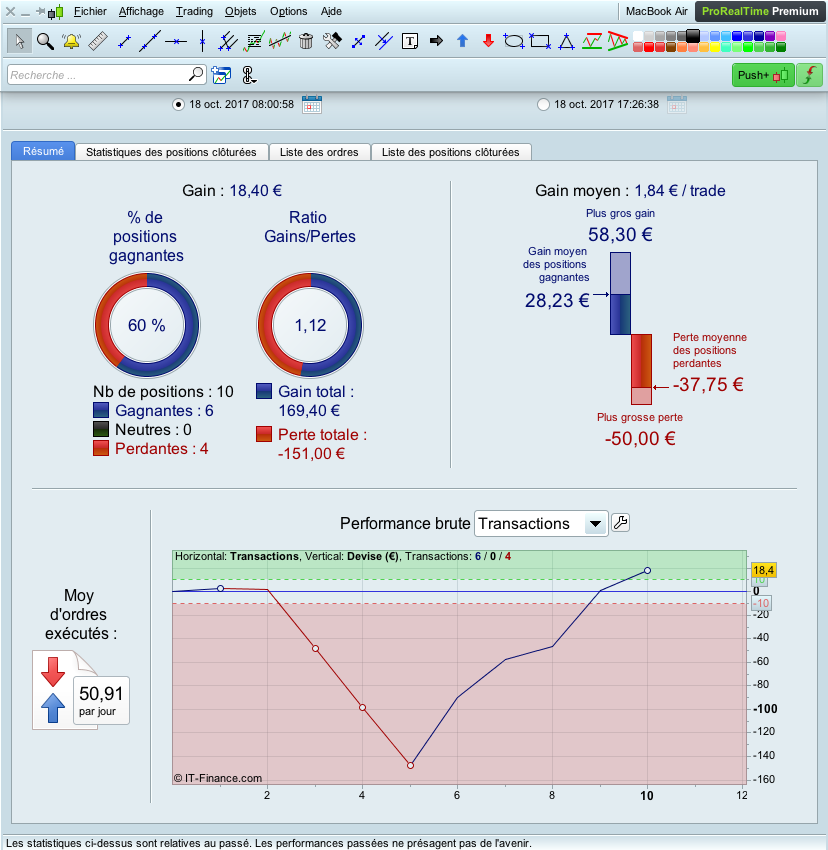828x850 pixels.
Task: Select the ruler measurement tool
Action: pyautogui.click(x=98, y=41)
